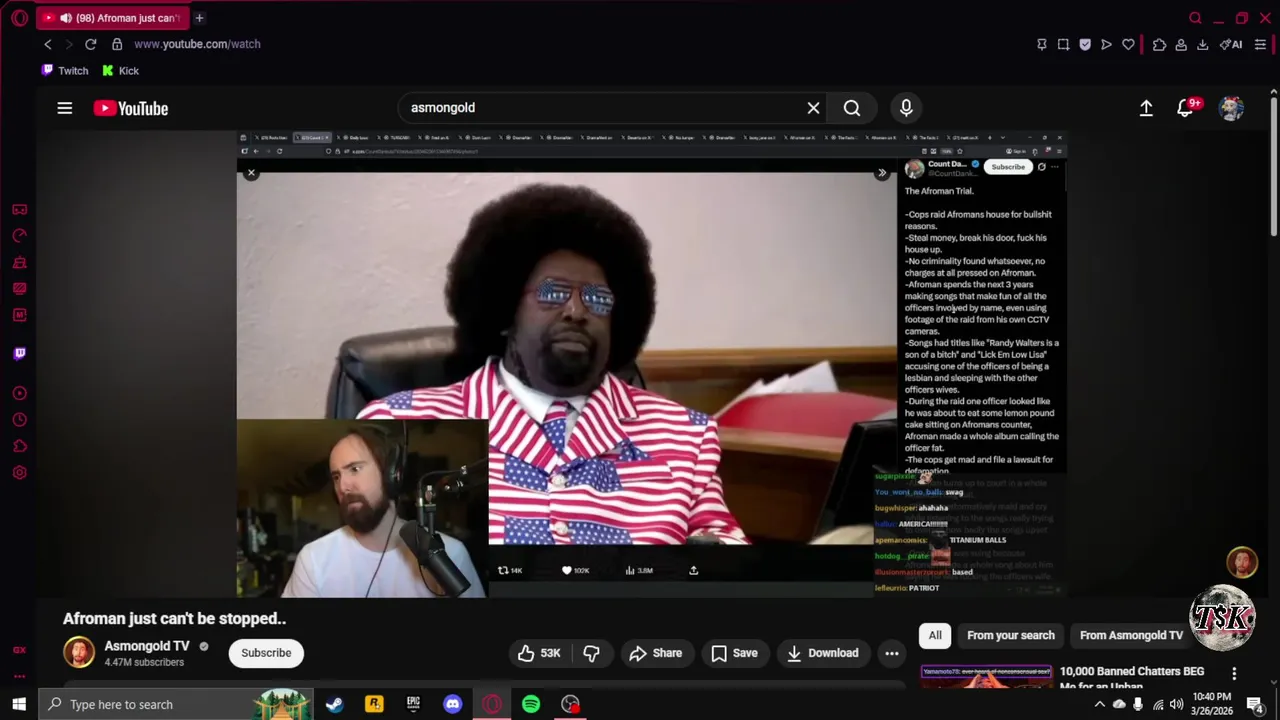Open the Twitch panel in Opera sidebar
The width and height of the screenshot is (1280, 720).
tap(19, 353)
